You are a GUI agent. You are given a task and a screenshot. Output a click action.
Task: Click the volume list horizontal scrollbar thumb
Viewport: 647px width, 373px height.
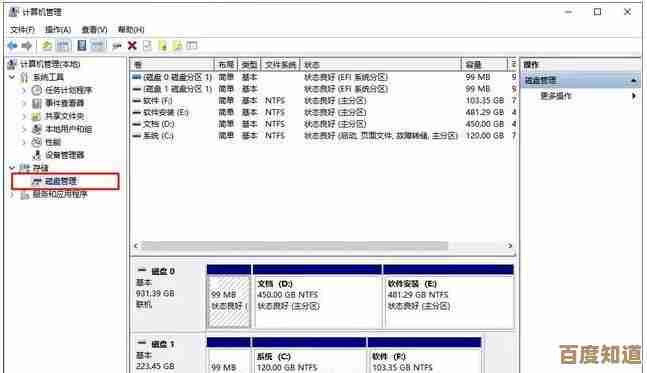point(295,246)
